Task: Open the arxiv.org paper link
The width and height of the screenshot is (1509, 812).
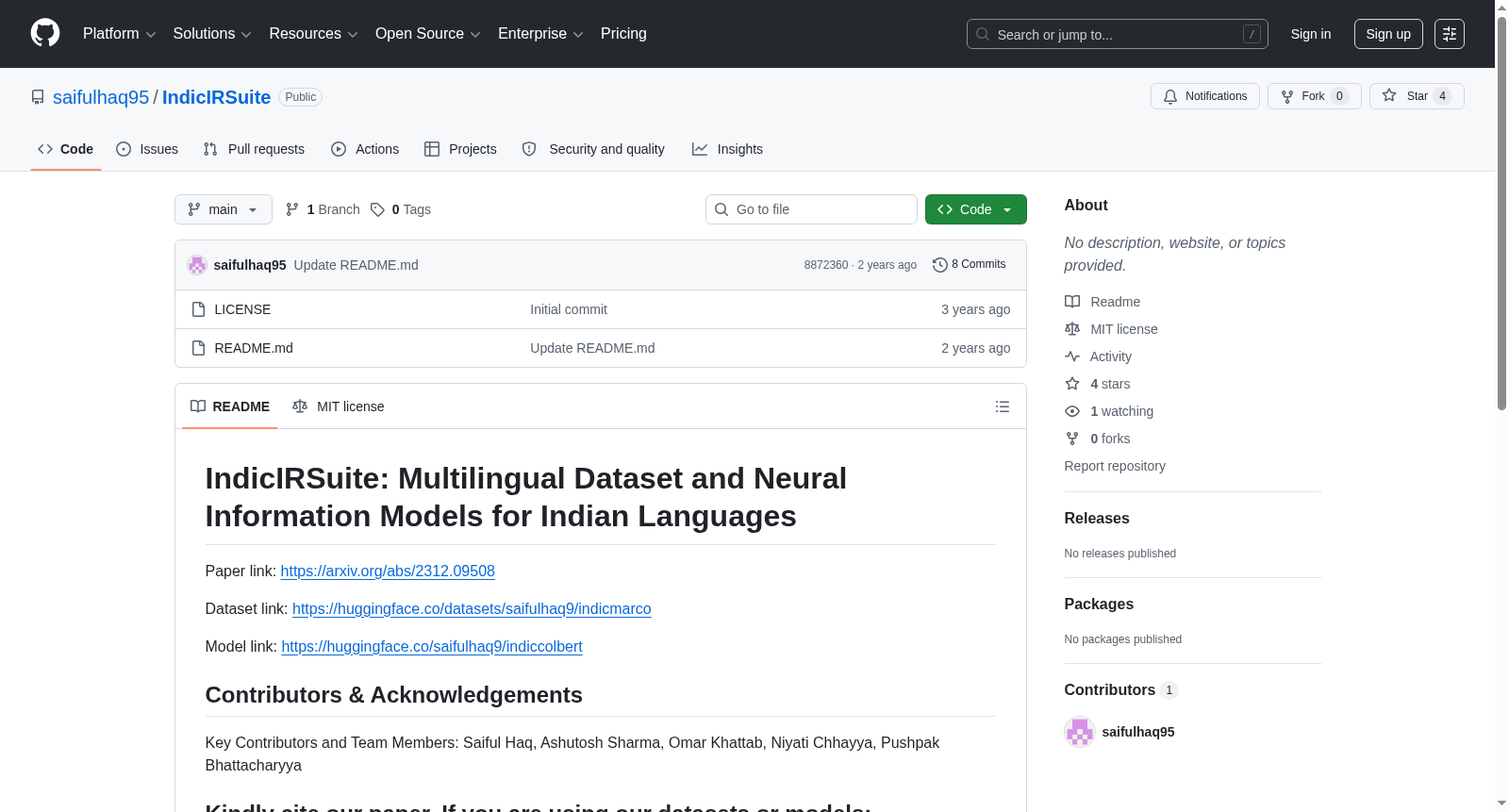Action: point(388,571)
